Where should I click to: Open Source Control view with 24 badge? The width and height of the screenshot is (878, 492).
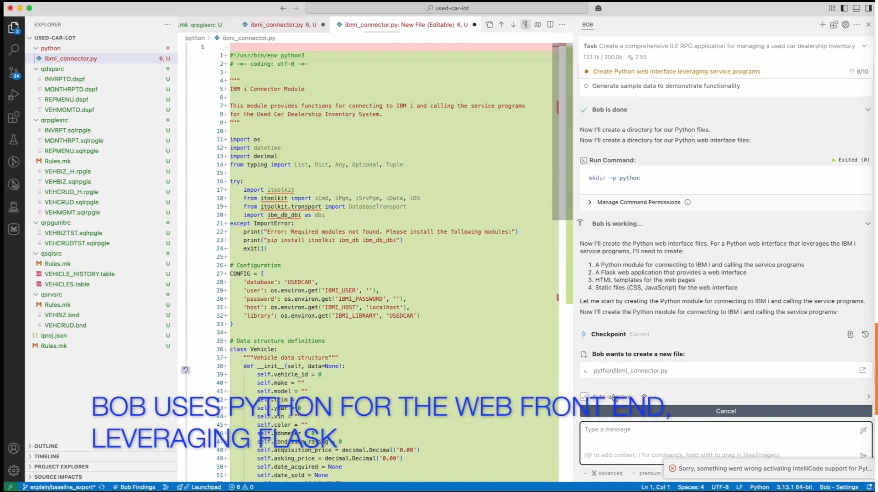pos(13,72)
